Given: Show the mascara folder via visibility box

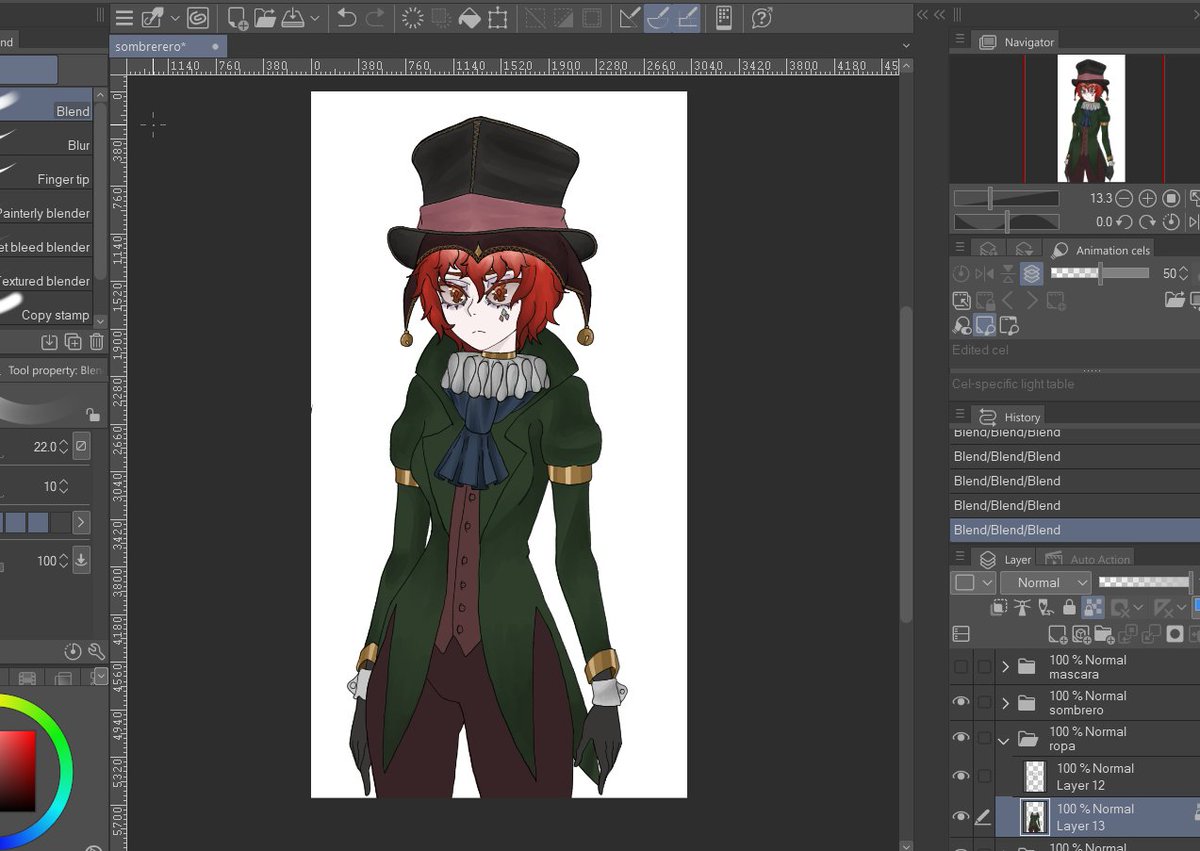Looking at the screenshot, I should [961, 667].
